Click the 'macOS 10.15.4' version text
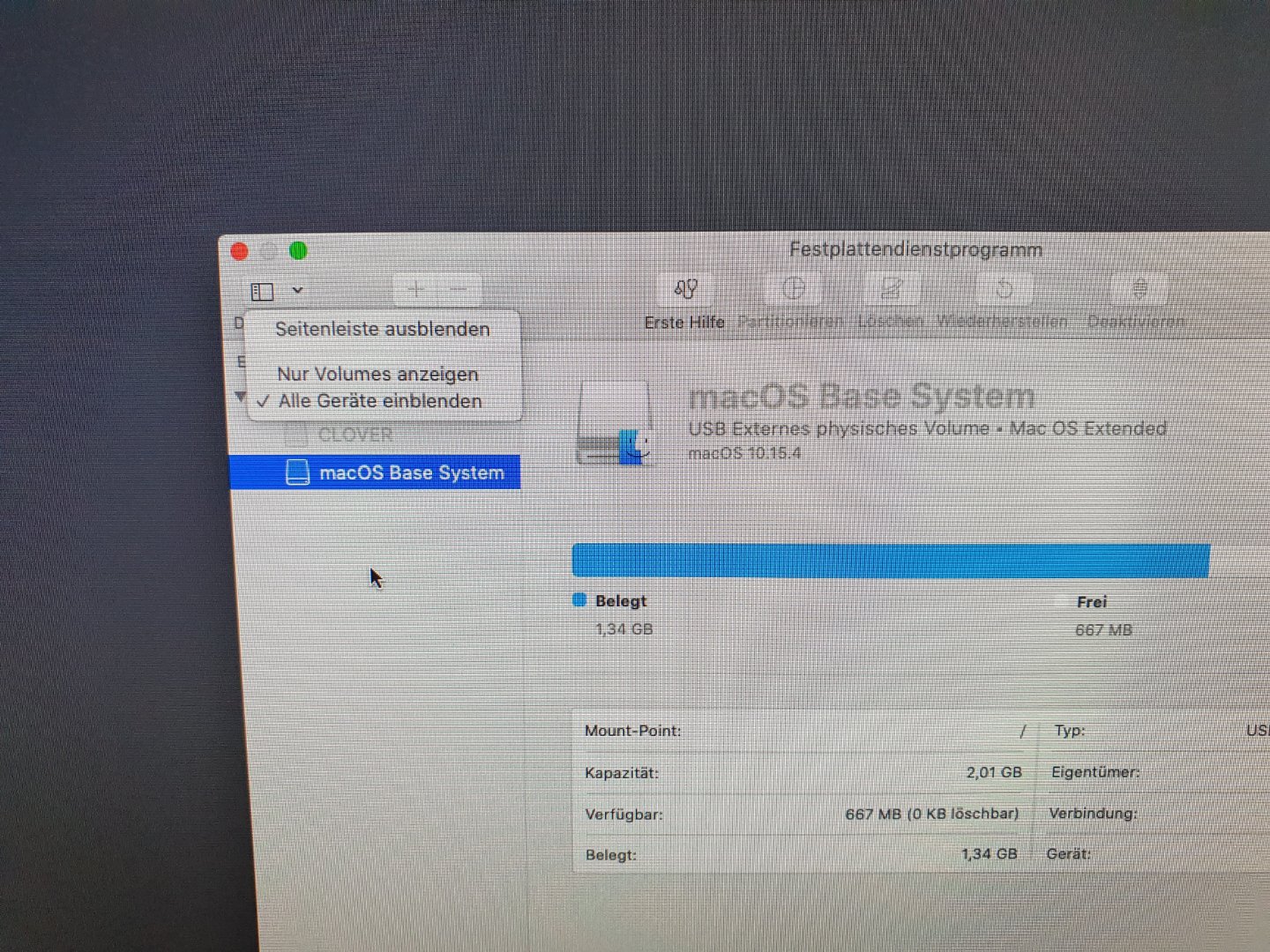The height and width of the screenshot is (952, 1270). pyautogui.click(x=744, y=453)
